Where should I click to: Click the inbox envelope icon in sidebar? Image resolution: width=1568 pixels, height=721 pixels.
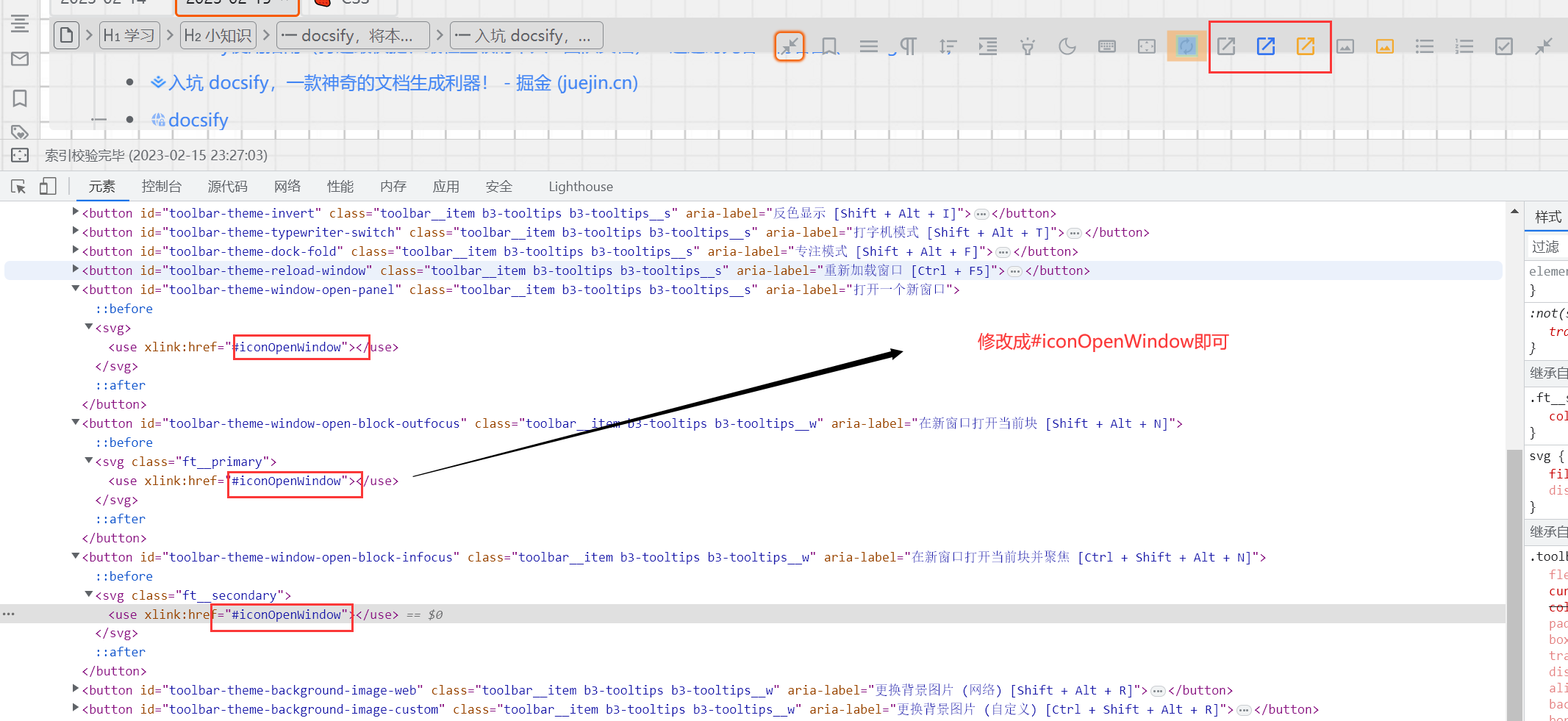tap(20, 59)
